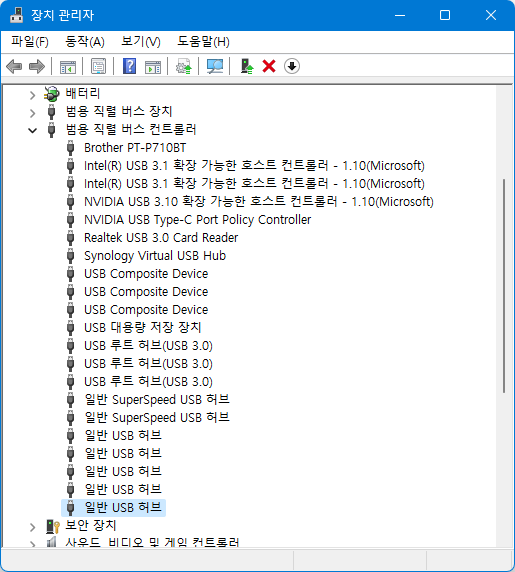The height and width of the screenshot is (572, 515).
Task: Minimize the 장치 관리자 window
Action: point(400,15)
